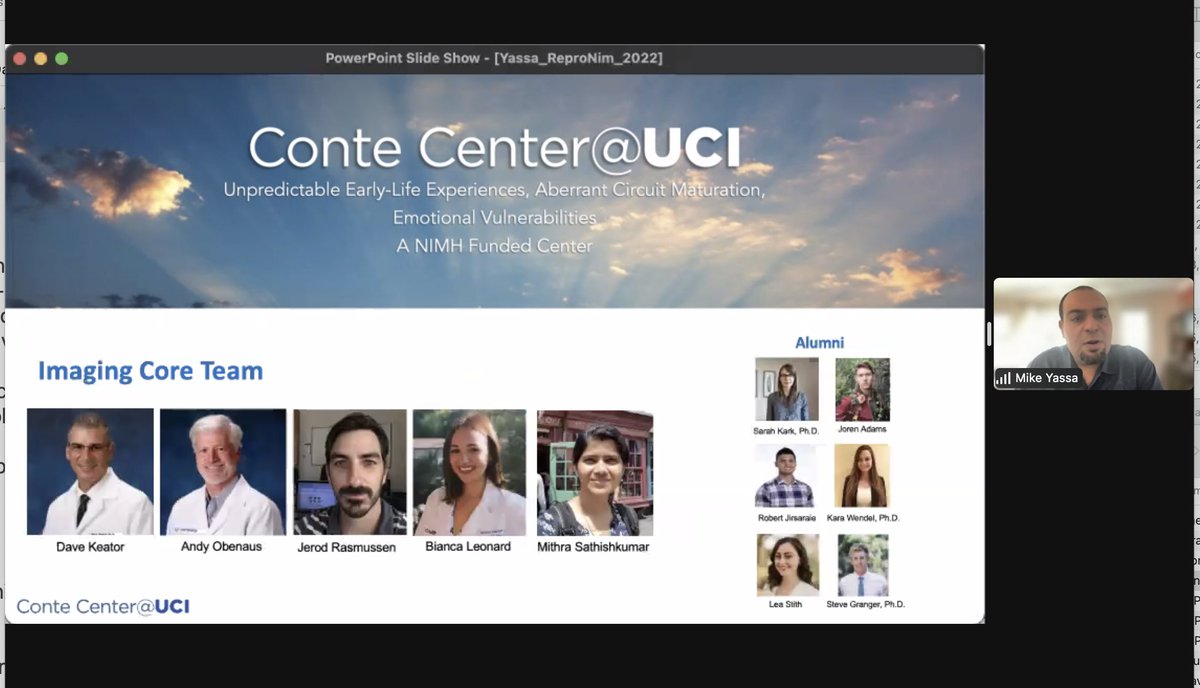This screenshot has height=688, width=1200.
Task: Click the signal strength icon beside Mike Yassa
Action: [x=1003, y=378]
